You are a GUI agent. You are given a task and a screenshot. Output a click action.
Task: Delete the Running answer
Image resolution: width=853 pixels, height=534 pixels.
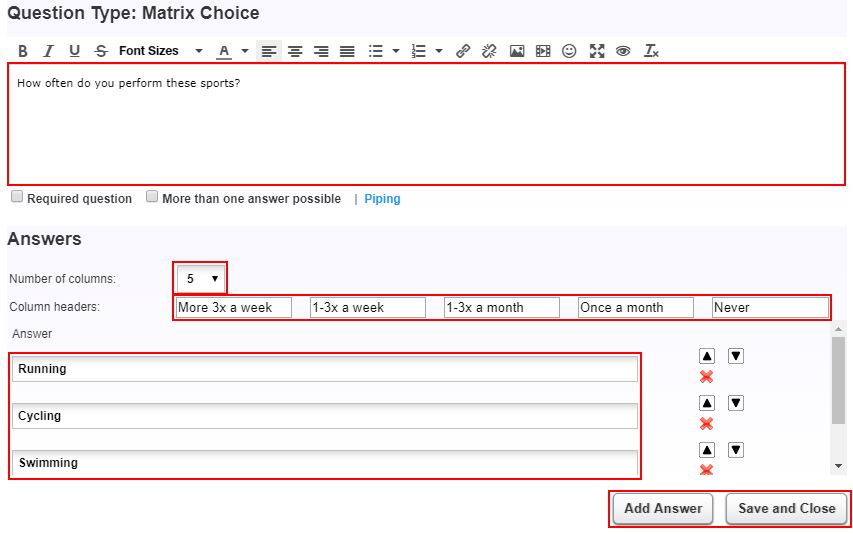click(706, 376)
